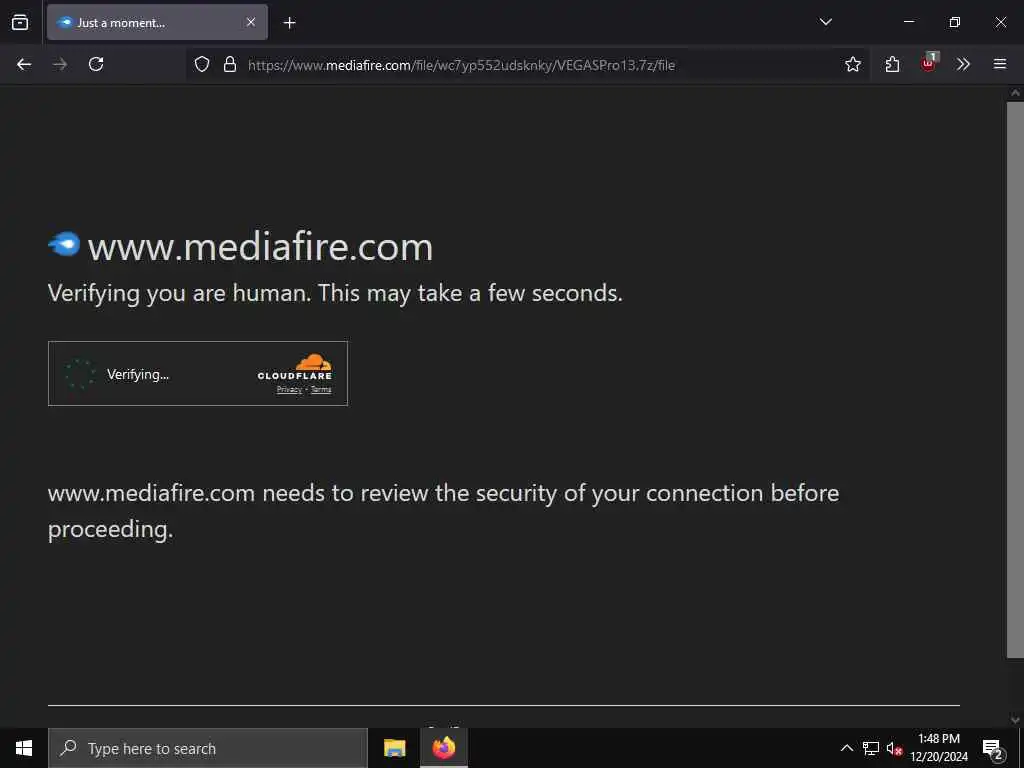Restore down the Firefox window
Viewport: 1024px width, 768px height.
955,22
